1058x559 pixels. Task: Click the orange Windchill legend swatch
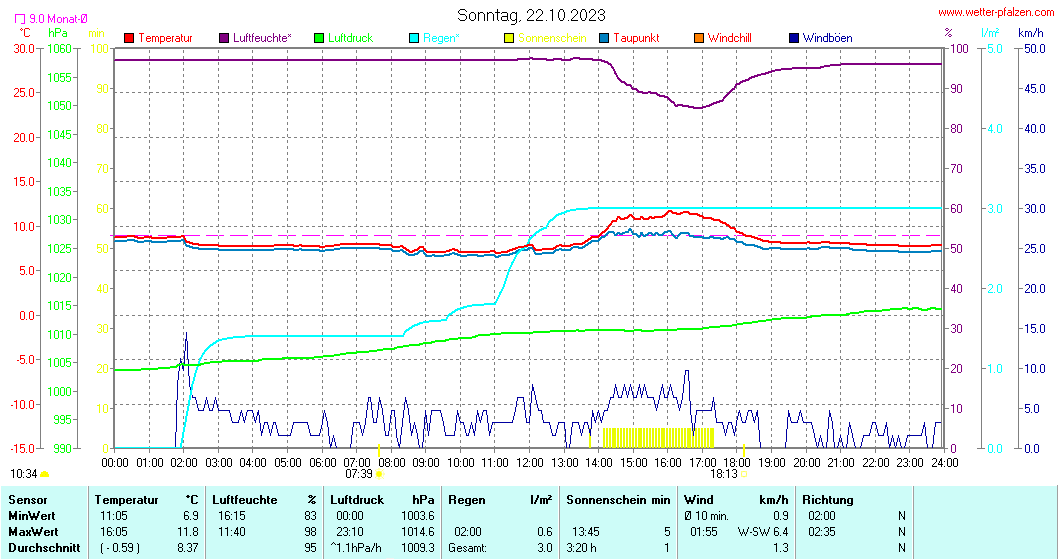[699, 38]
